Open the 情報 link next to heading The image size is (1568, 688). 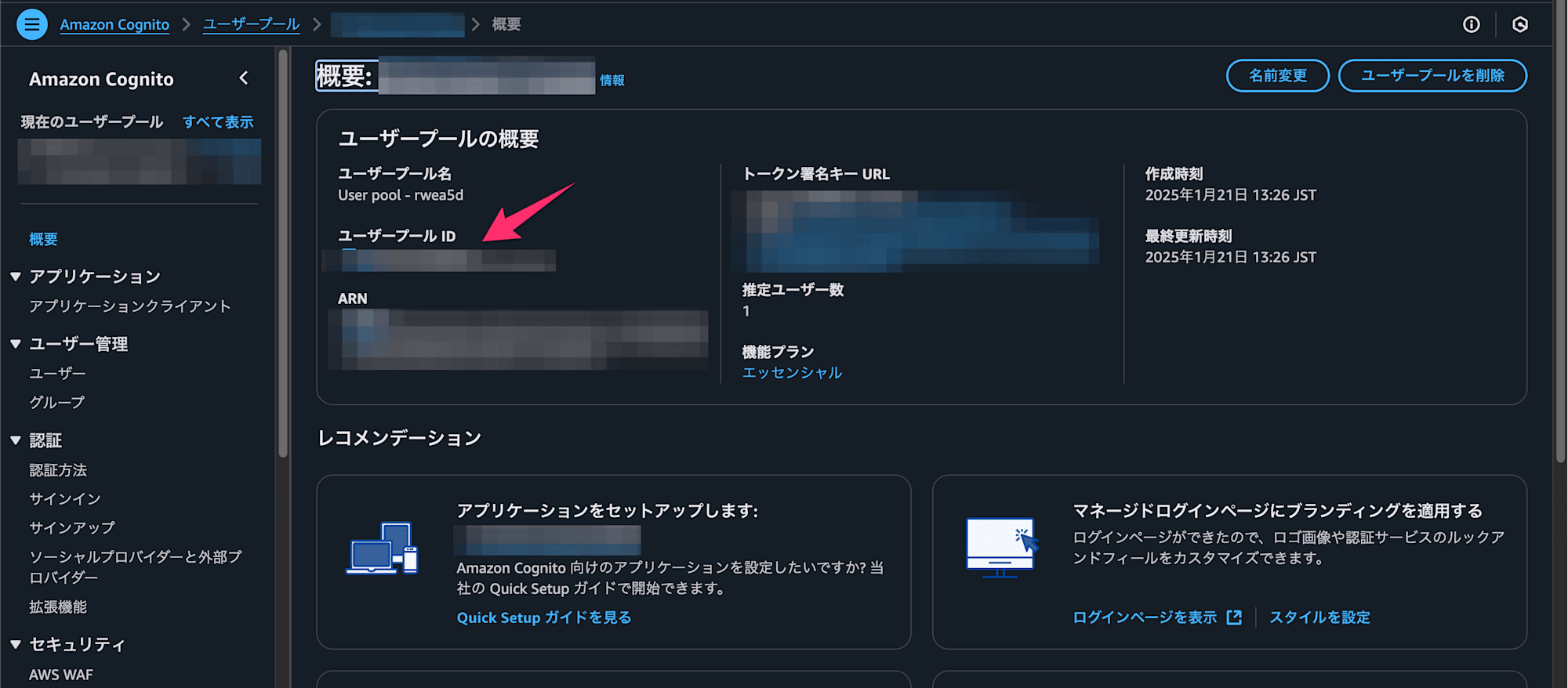612,80
